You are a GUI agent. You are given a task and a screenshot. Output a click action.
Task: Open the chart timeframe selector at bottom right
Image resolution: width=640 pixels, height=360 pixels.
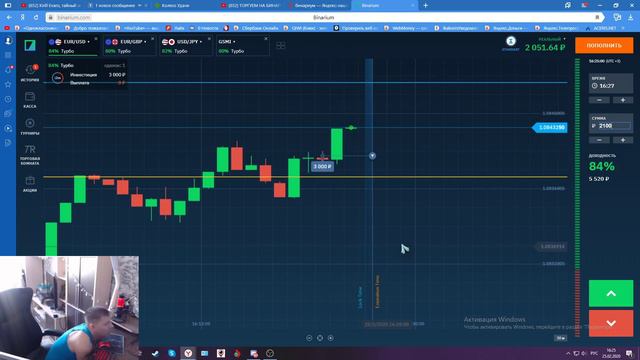click(x=561, y=338)
